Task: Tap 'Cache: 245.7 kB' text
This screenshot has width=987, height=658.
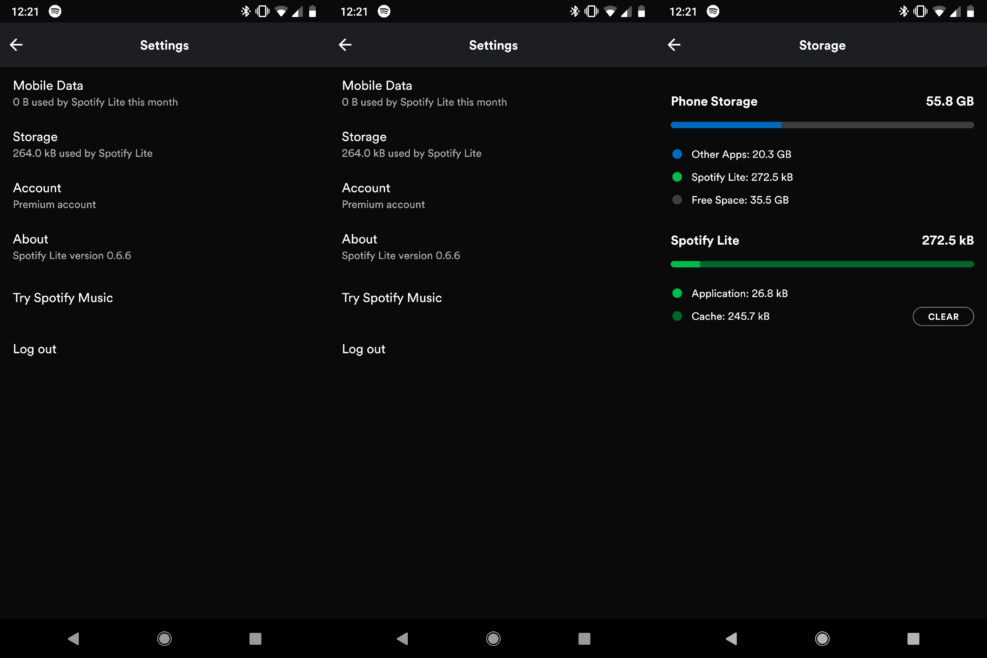Action: [730, 316]
